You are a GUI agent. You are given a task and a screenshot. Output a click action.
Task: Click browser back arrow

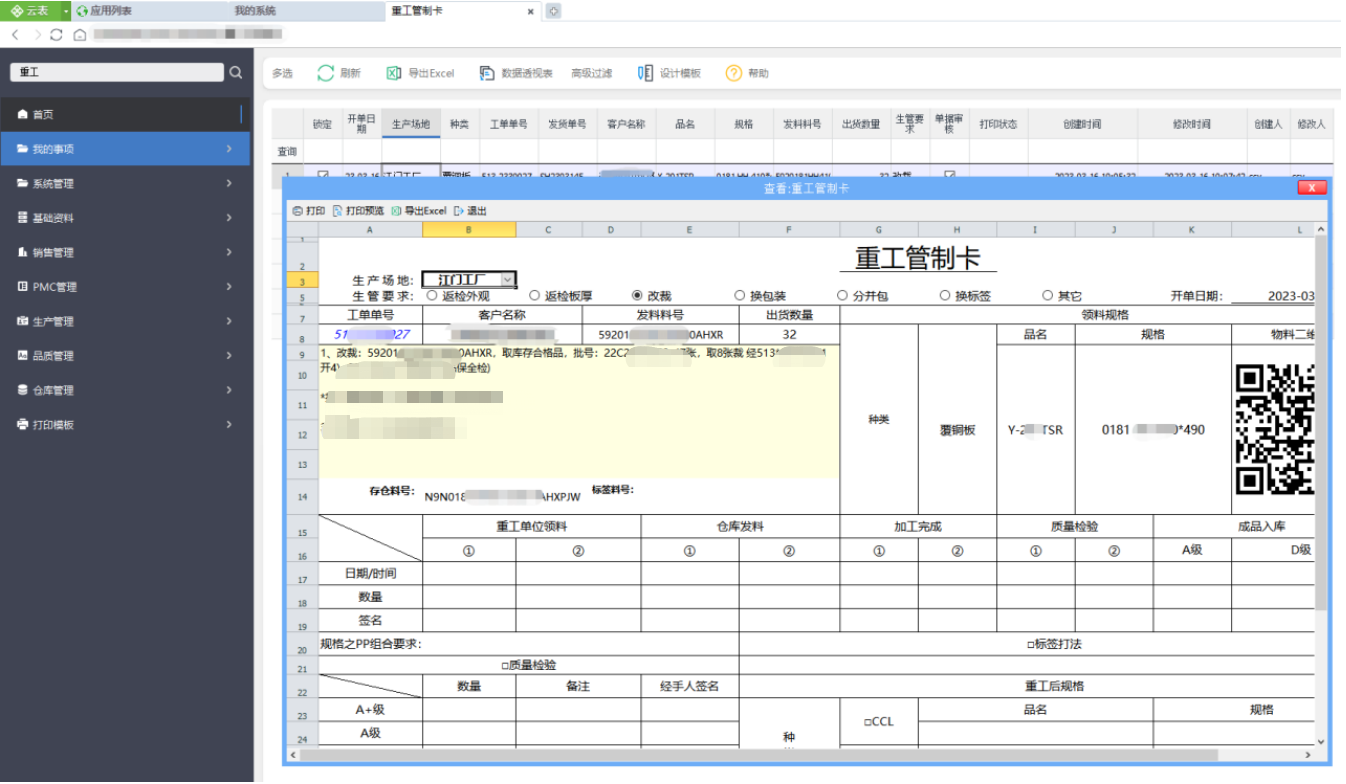coord(16,34)
